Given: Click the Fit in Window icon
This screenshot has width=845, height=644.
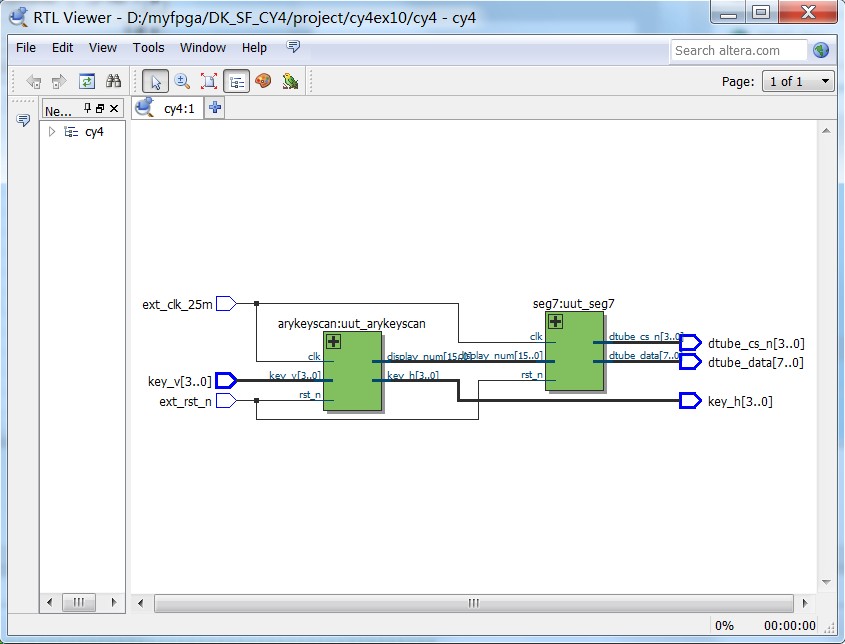Looking at the screenshot, I should (209, 81).
